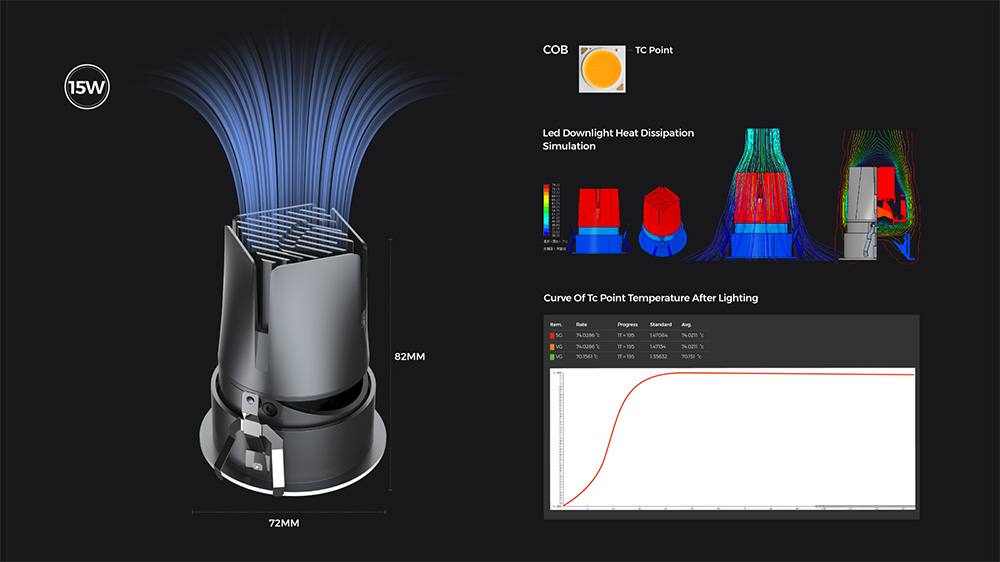Click the Progress column header

(x=628, y=325)
